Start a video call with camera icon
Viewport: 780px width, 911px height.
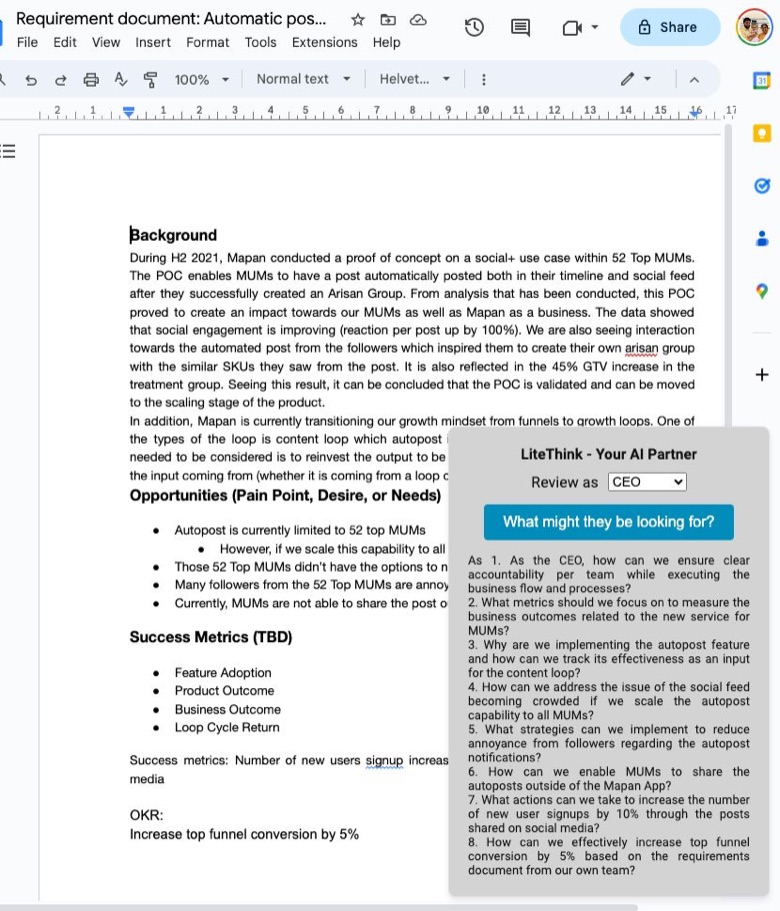click(572, 27)
